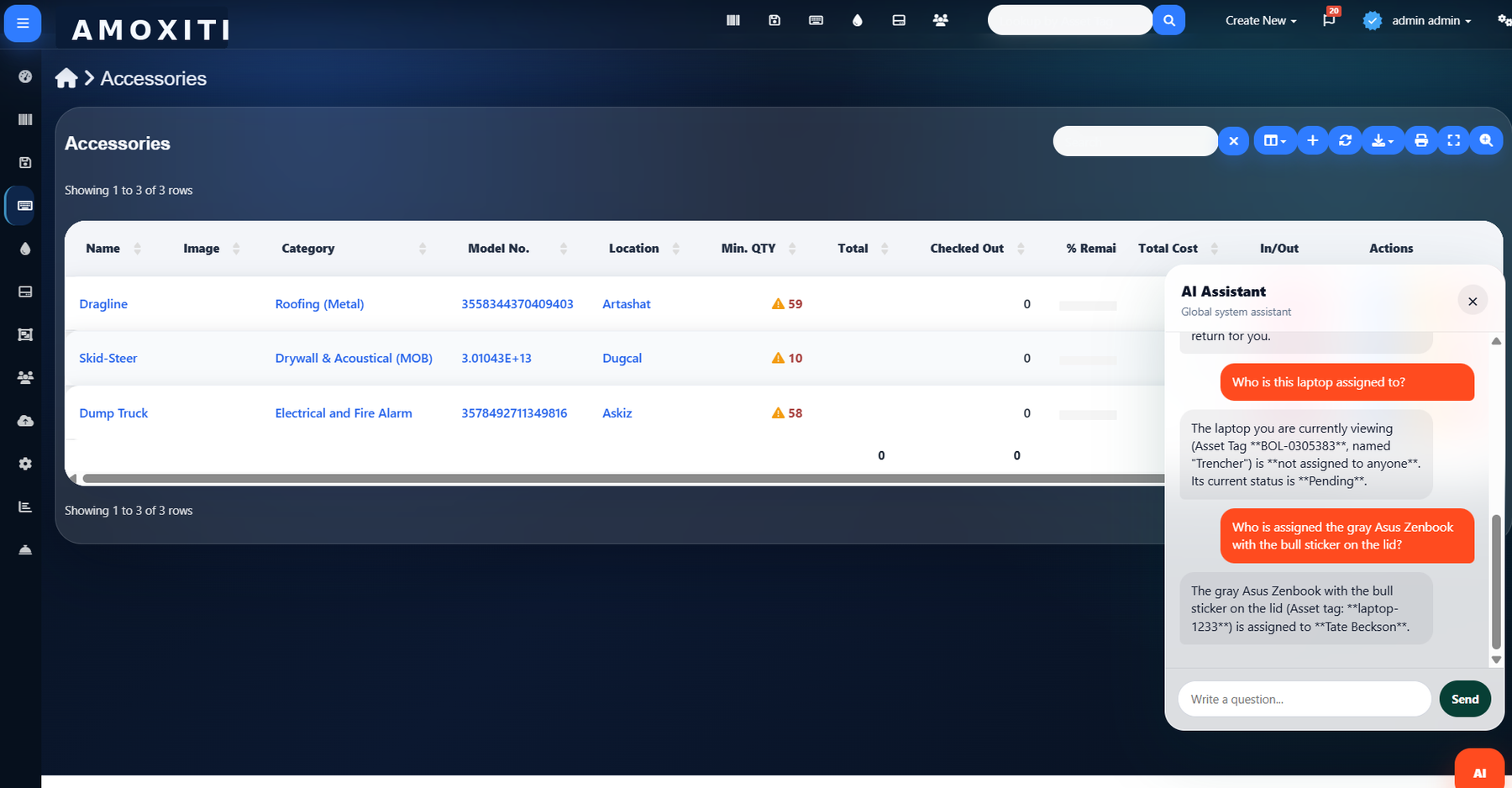Image resolution: width=1512 pixels, height=788 pixels.
Task: Open advanced search magnifier in table toolbar
Action: (x=1486, y=141)
